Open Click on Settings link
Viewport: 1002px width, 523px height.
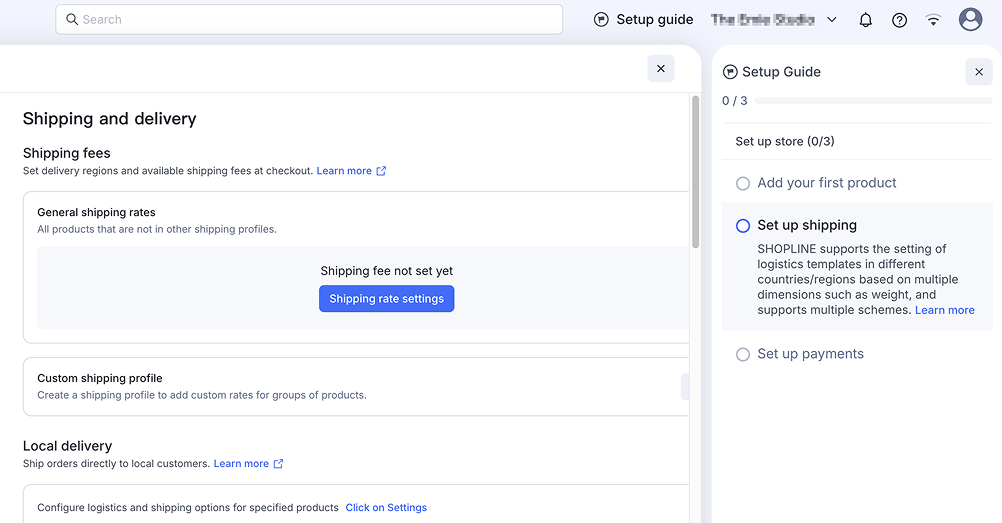click(x=386, y=508)
